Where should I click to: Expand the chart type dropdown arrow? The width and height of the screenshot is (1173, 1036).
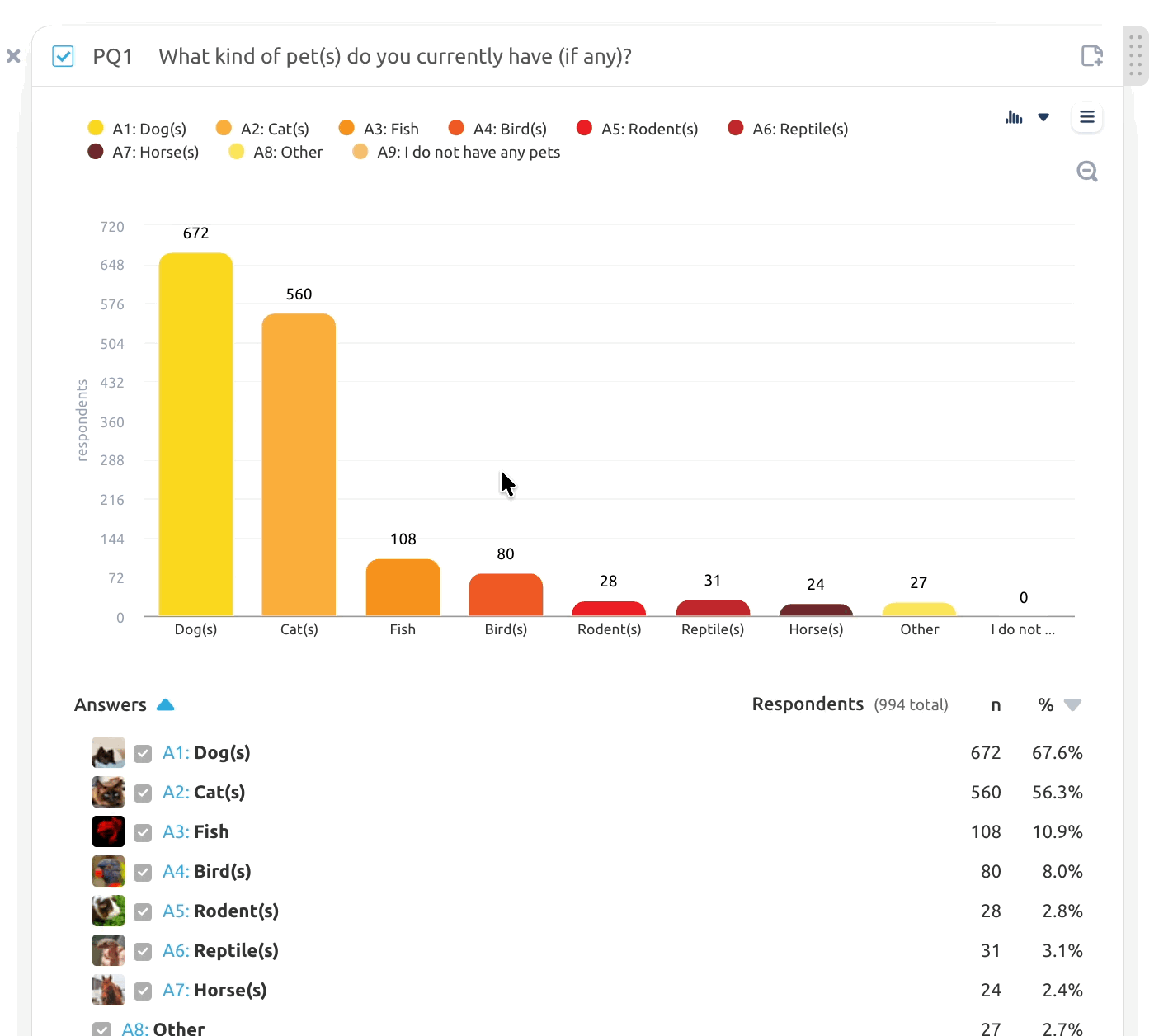coord(1043,117)
